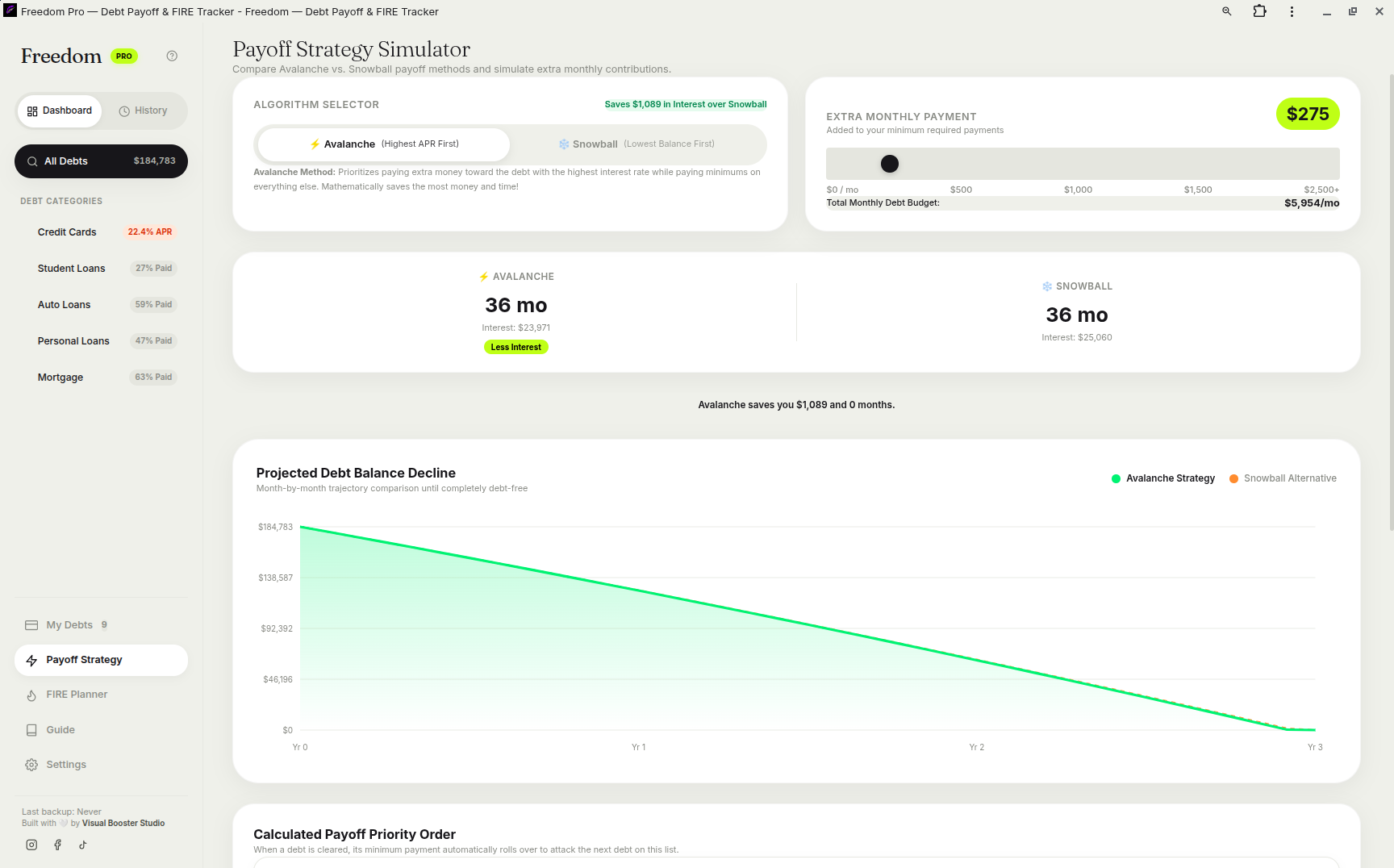Screen dimensions: 1394x868
Task: Click the "Interest: $25,060" text
Action: tap(1077, 337)
